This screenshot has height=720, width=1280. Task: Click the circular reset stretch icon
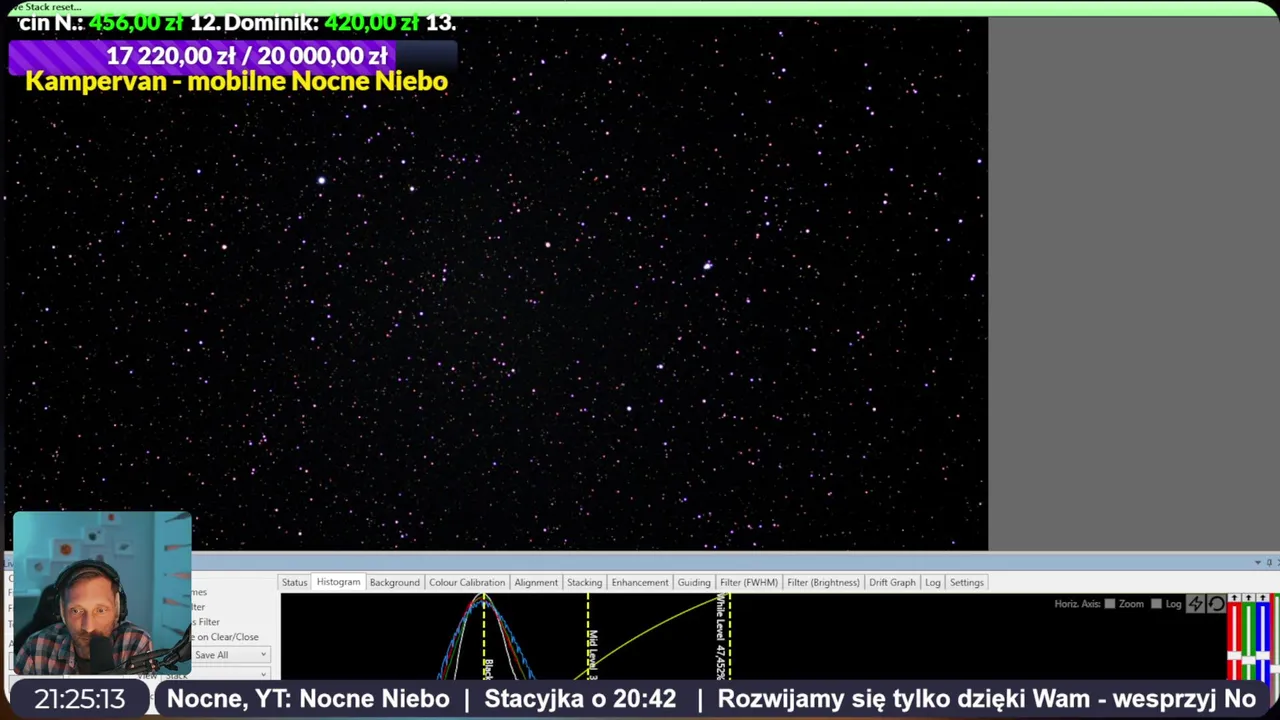pos(1216,603)
